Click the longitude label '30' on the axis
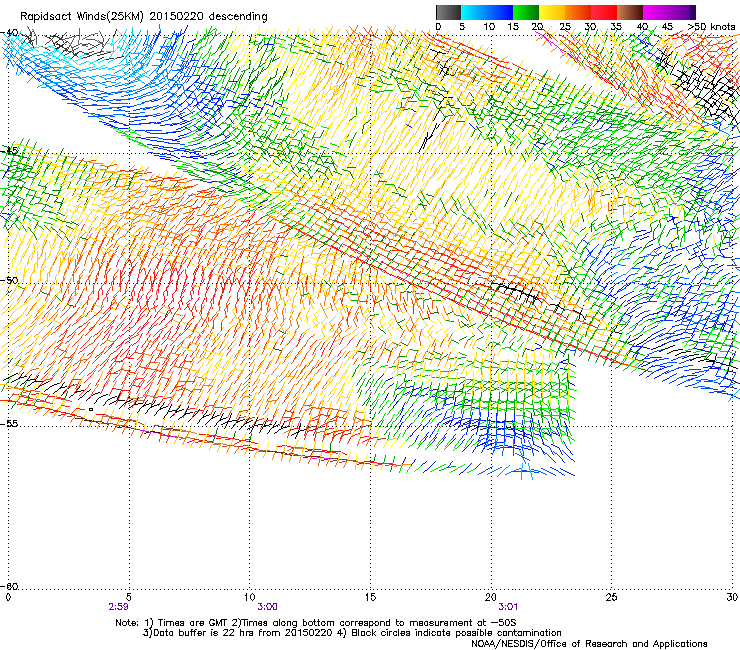 click(x=732, y=597)
